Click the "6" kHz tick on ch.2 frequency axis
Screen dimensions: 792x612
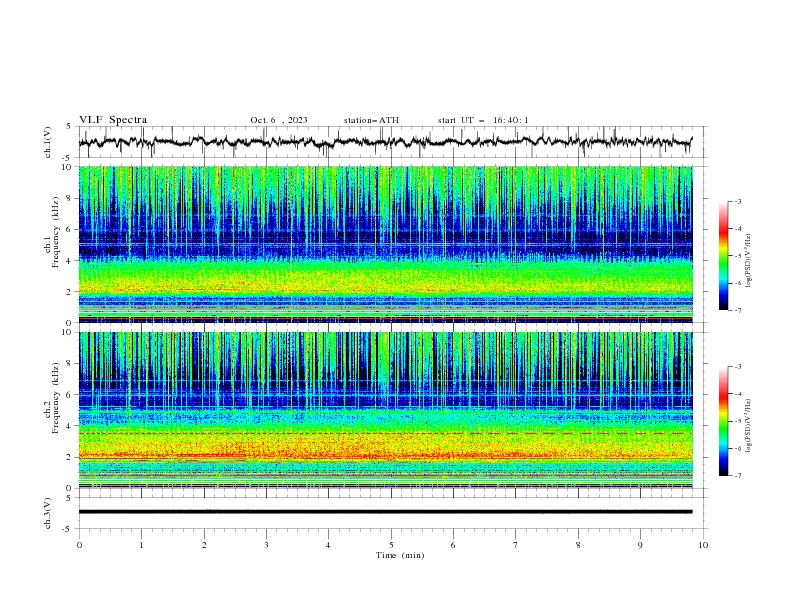(x=70, y=395)
